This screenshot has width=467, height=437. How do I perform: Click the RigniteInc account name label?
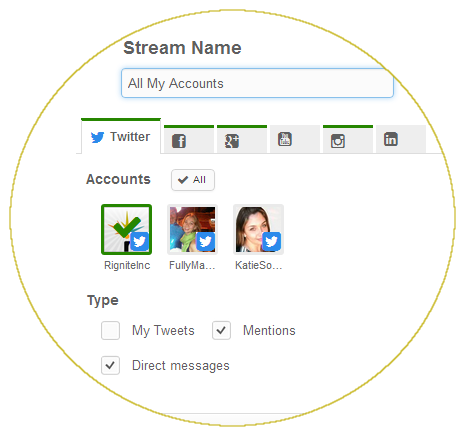click(127, 265)
